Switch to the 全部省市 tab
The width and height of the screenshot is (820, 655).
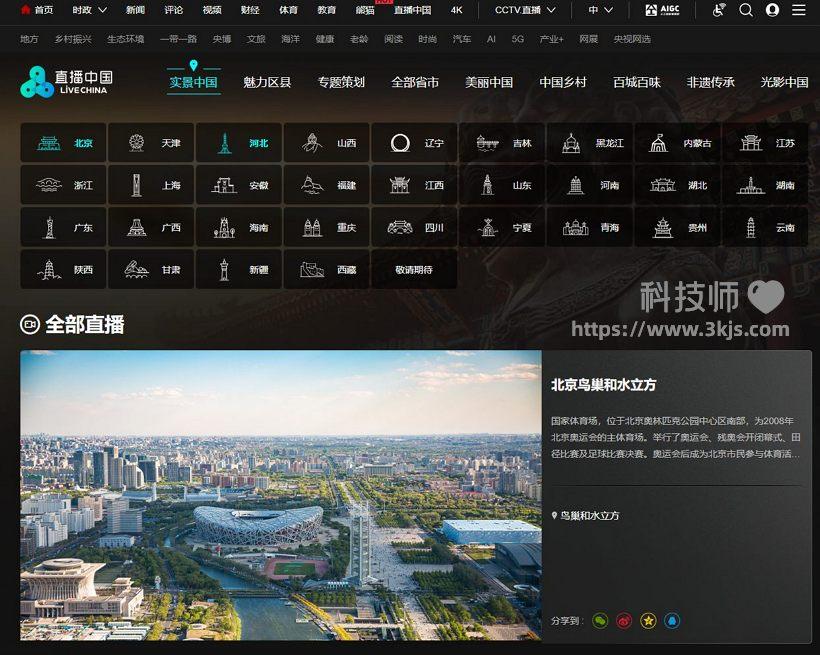point(415,82)
